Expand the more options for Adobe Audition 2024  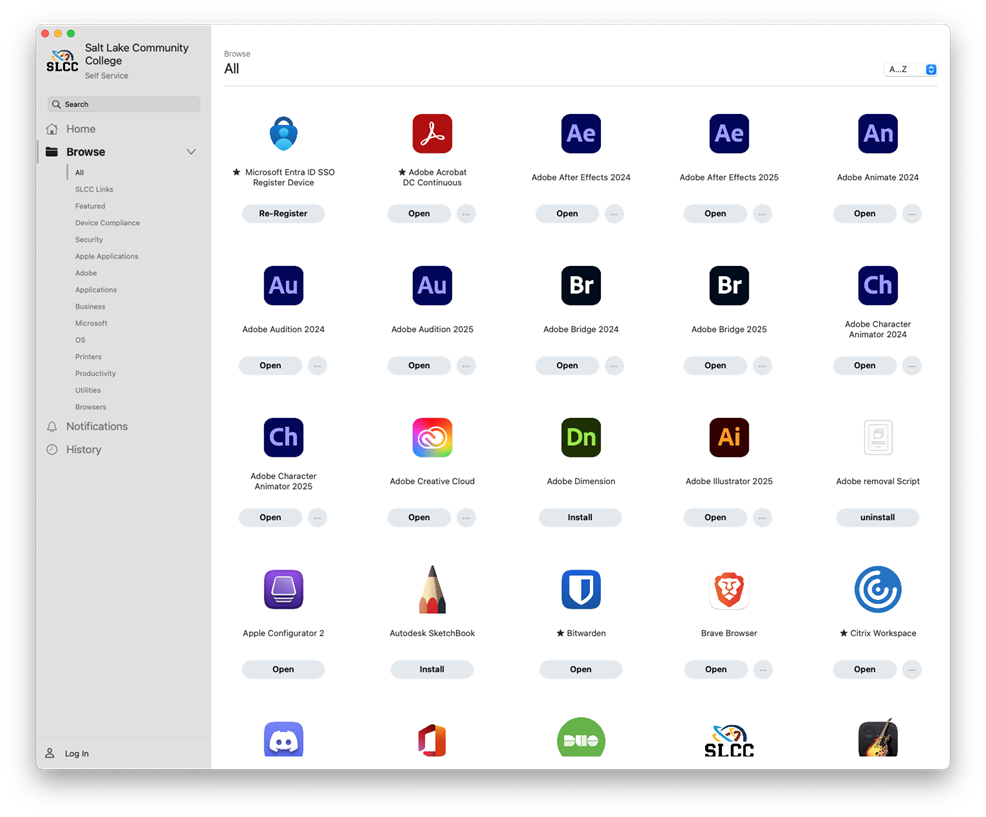(317, 366)
